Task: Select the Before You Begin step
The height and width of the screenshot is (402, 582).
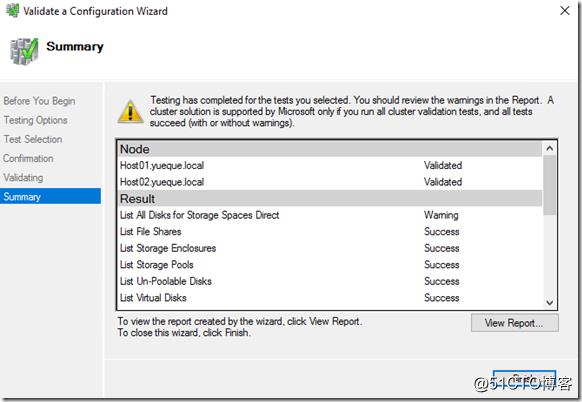Action: (x=39, y=101)
